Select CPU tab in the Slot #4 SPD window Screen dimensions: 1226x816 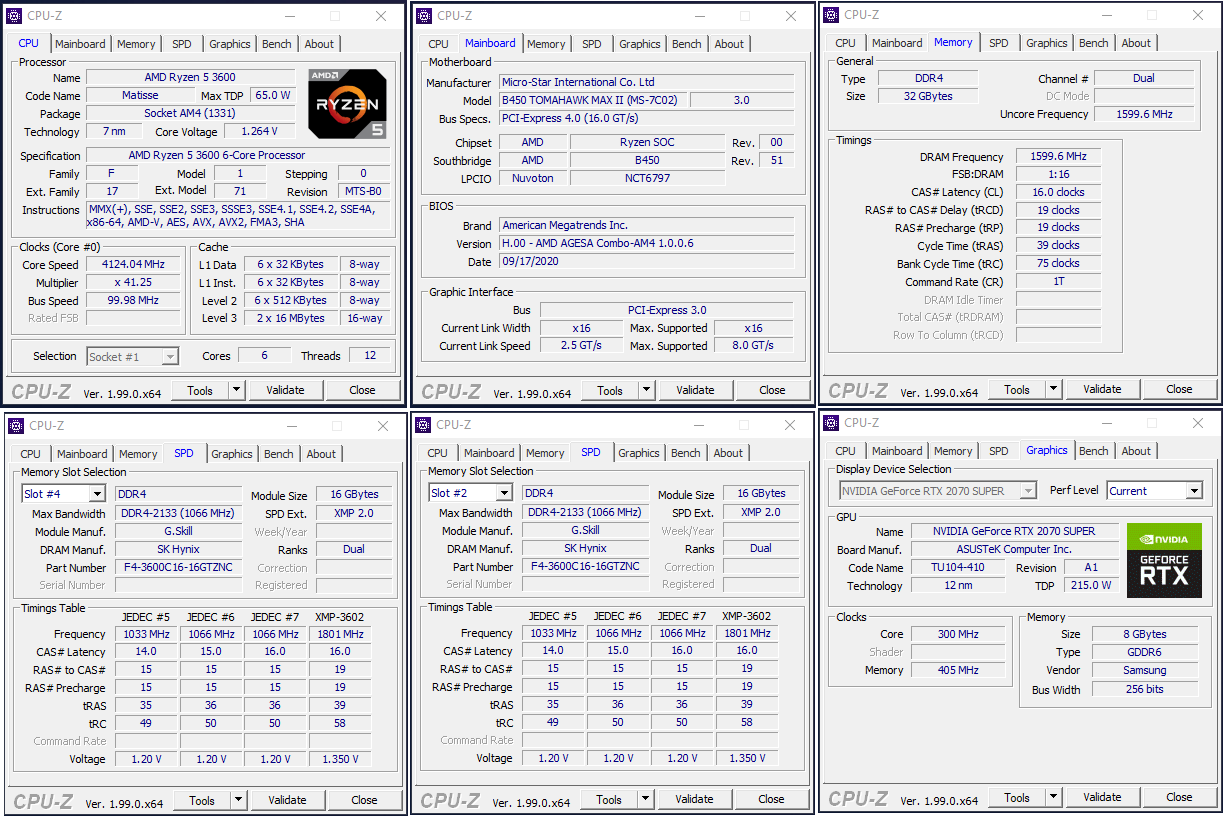tap(31, 454)
